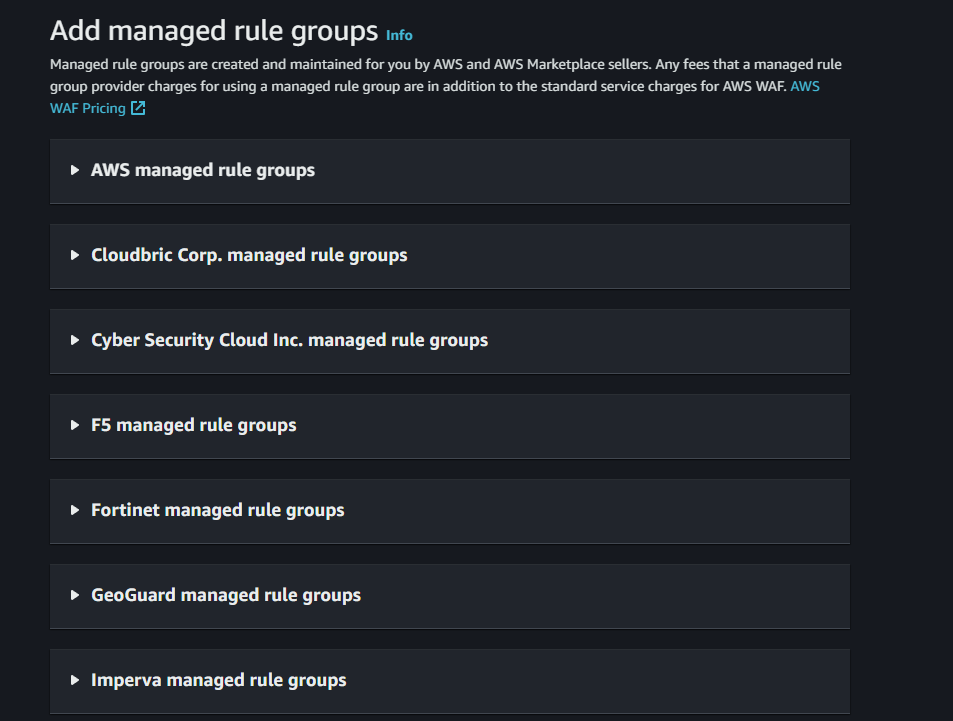Click the Add managed rule groups page title
This screenshot has height=721, width=953.
(214, 31)
